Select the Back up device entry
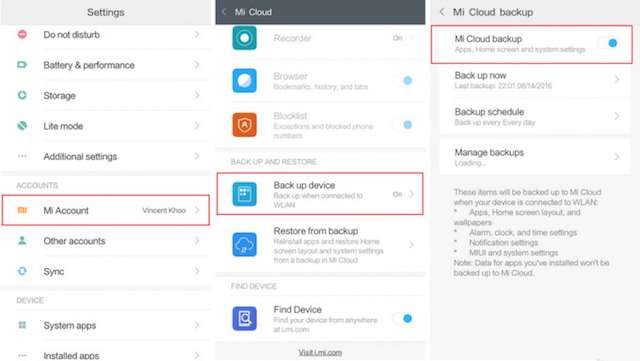Viewport: 640px width, 361px height. coord(320,194)
